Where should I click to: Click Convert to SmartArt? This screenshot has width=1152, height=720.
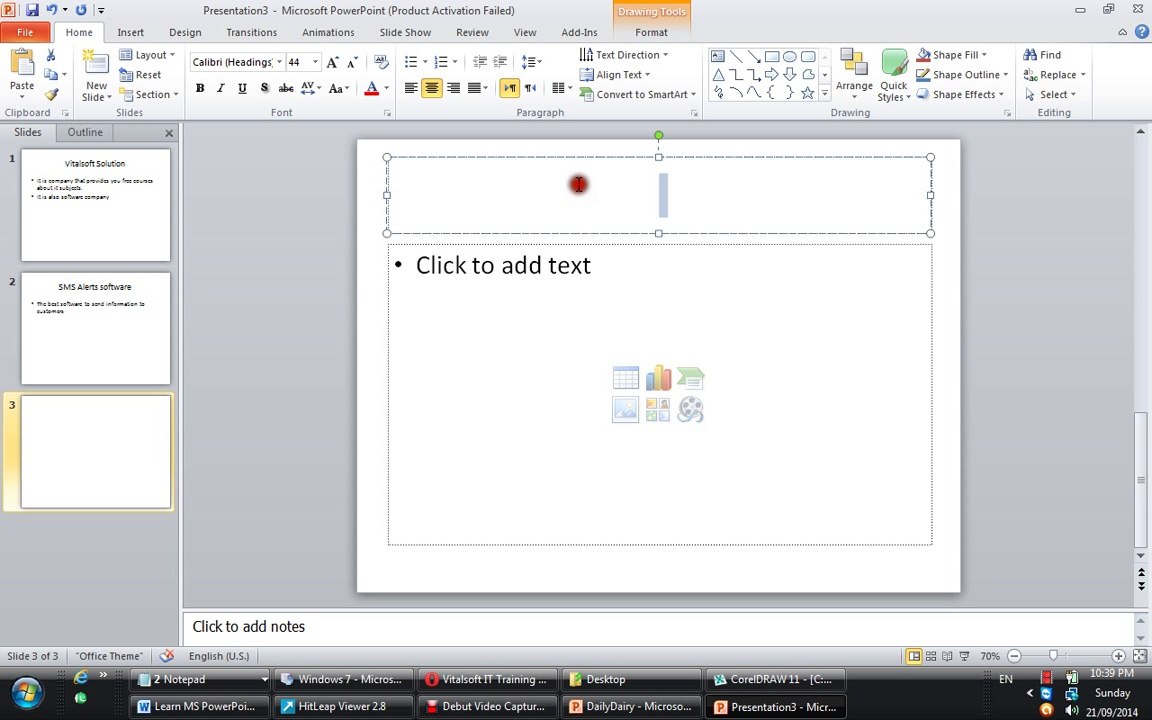pyautogui.click(x=637, y=94)
